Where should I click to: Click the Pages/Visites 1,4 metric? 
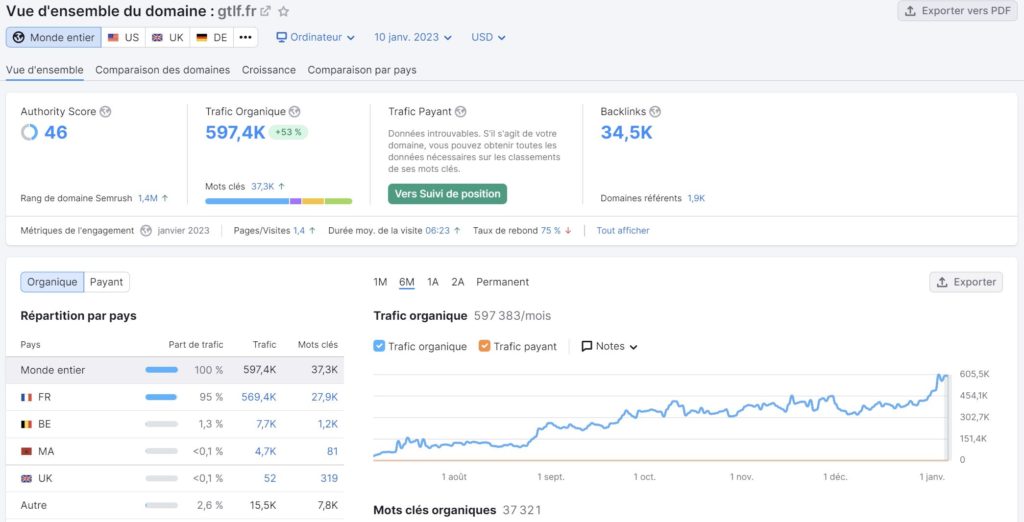(x=275, y=231)
